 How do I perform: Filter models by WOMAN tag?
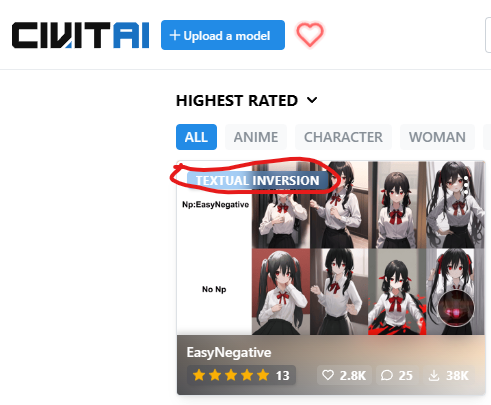437,137
